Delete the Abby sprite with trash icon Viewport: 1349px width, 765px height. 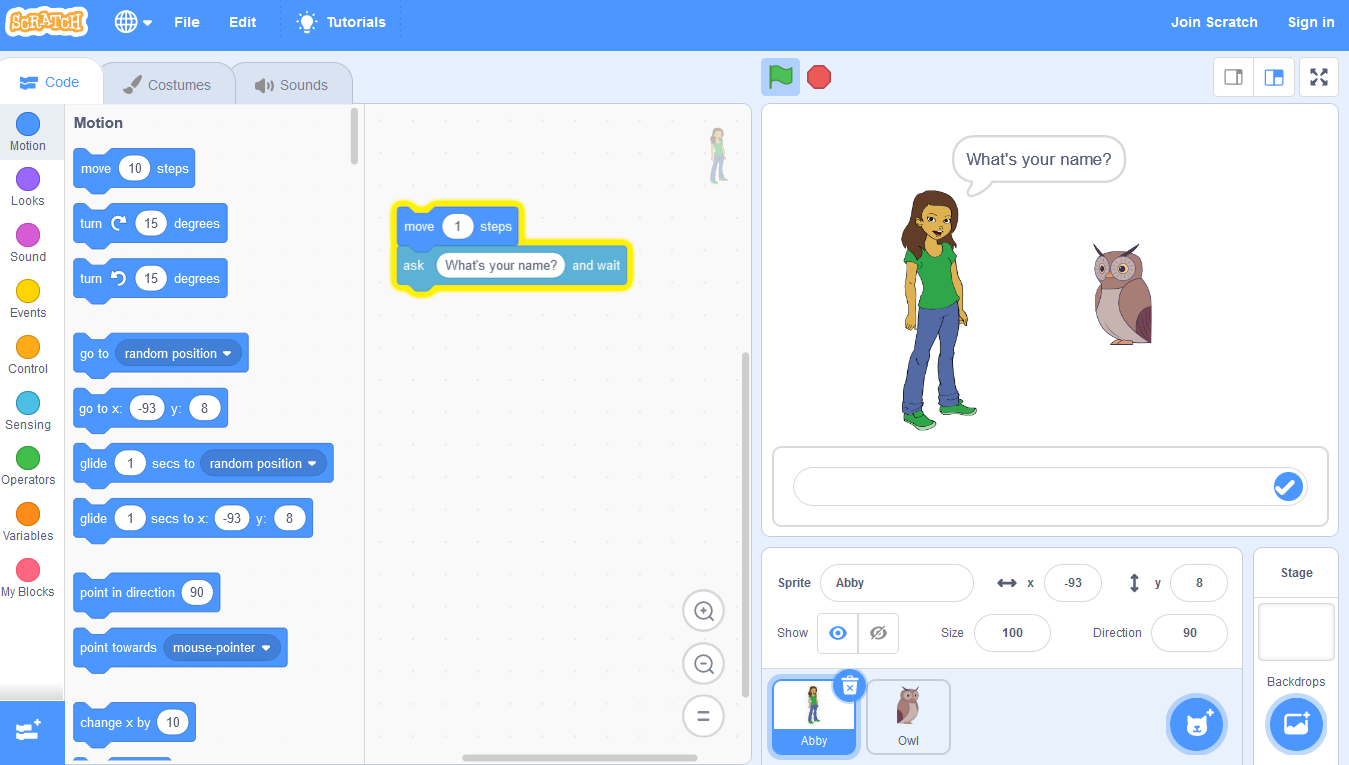[849, 686]
